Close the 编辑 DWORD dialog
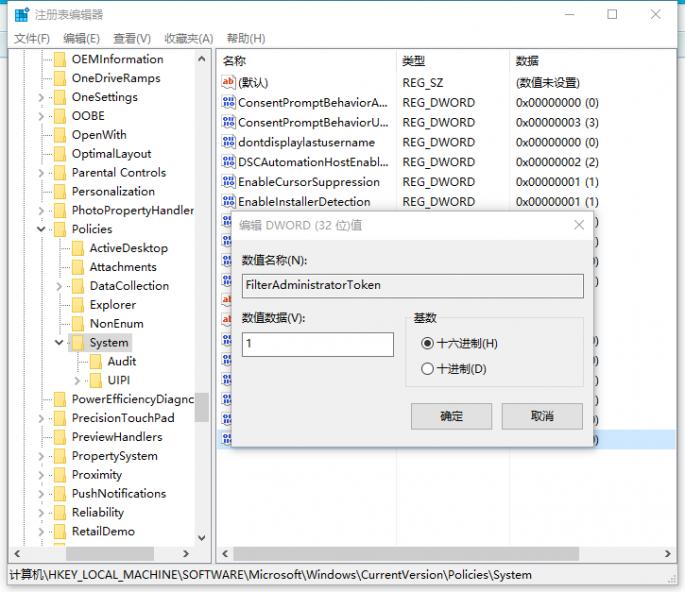 [579, 225]
